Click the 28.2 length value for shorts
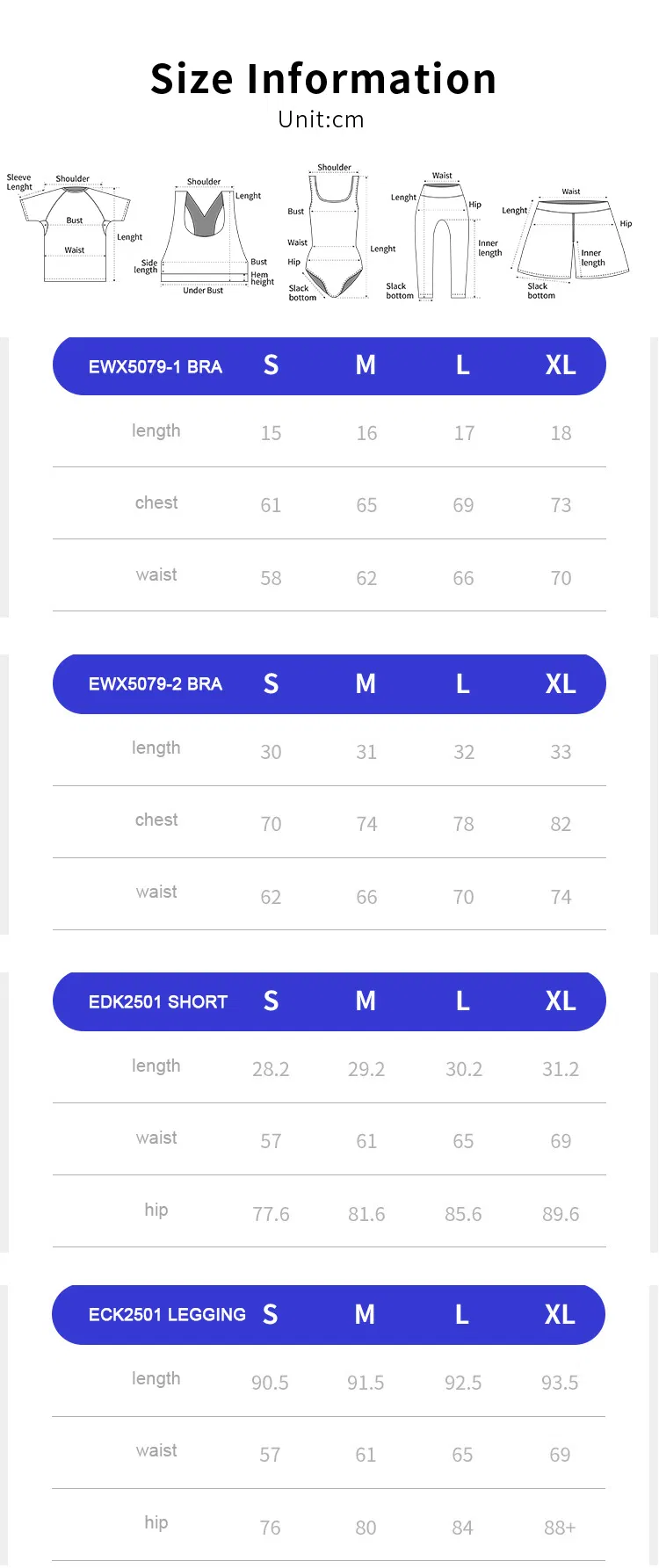This screenshot has width=659, height=1568. 271,1069
